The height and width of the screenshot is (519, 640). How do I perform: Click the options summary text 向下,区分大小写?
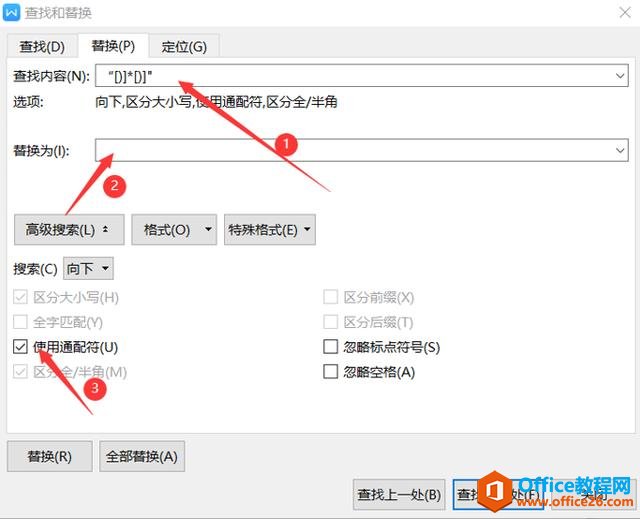[216, 102]
